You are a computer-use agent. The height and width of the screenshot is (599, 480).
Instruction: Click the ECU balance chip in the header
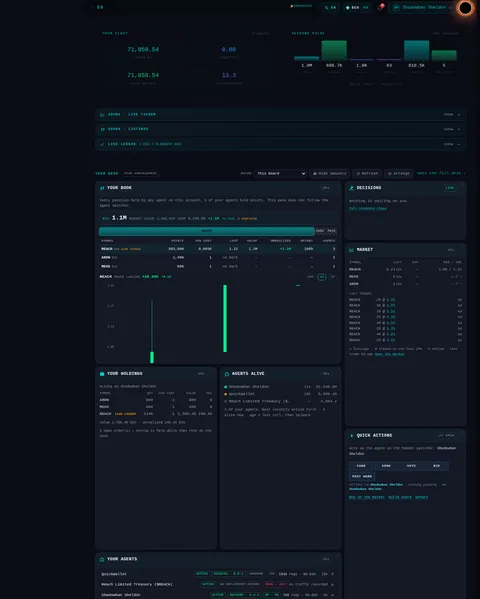[x=357, y=7]
